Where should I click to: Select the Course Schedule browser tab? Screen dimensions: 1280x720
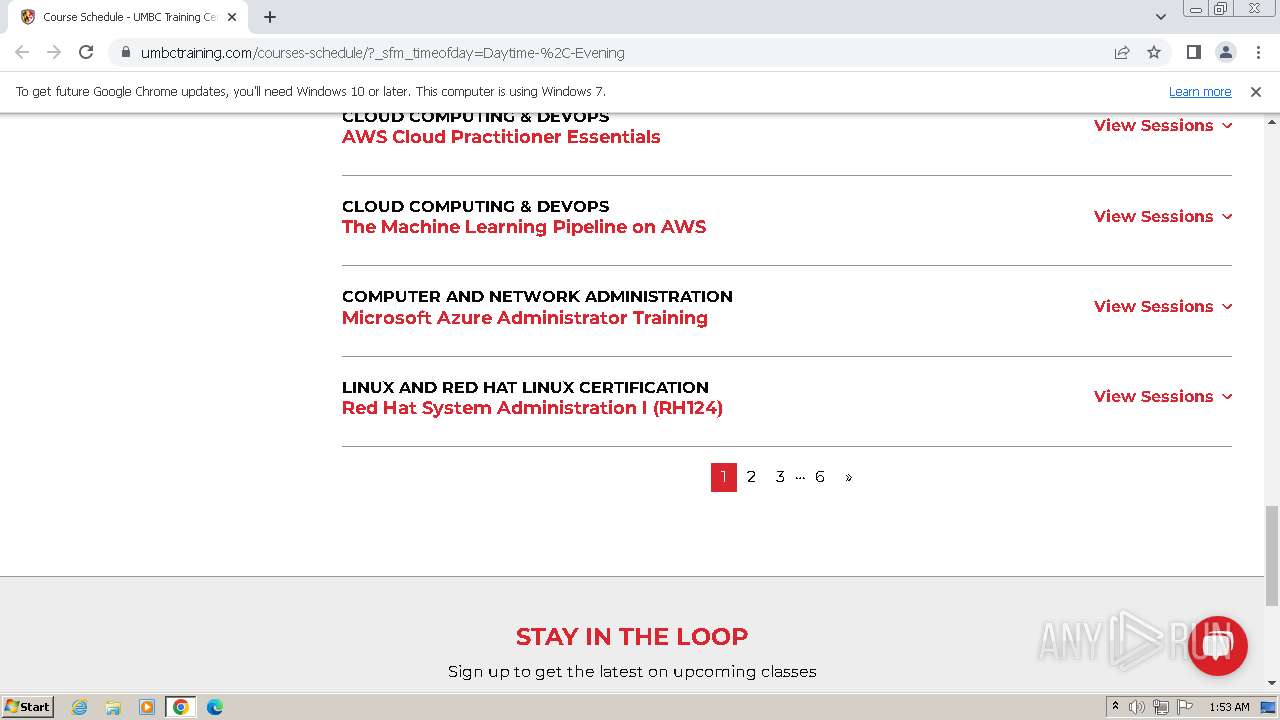coord(130,17)
